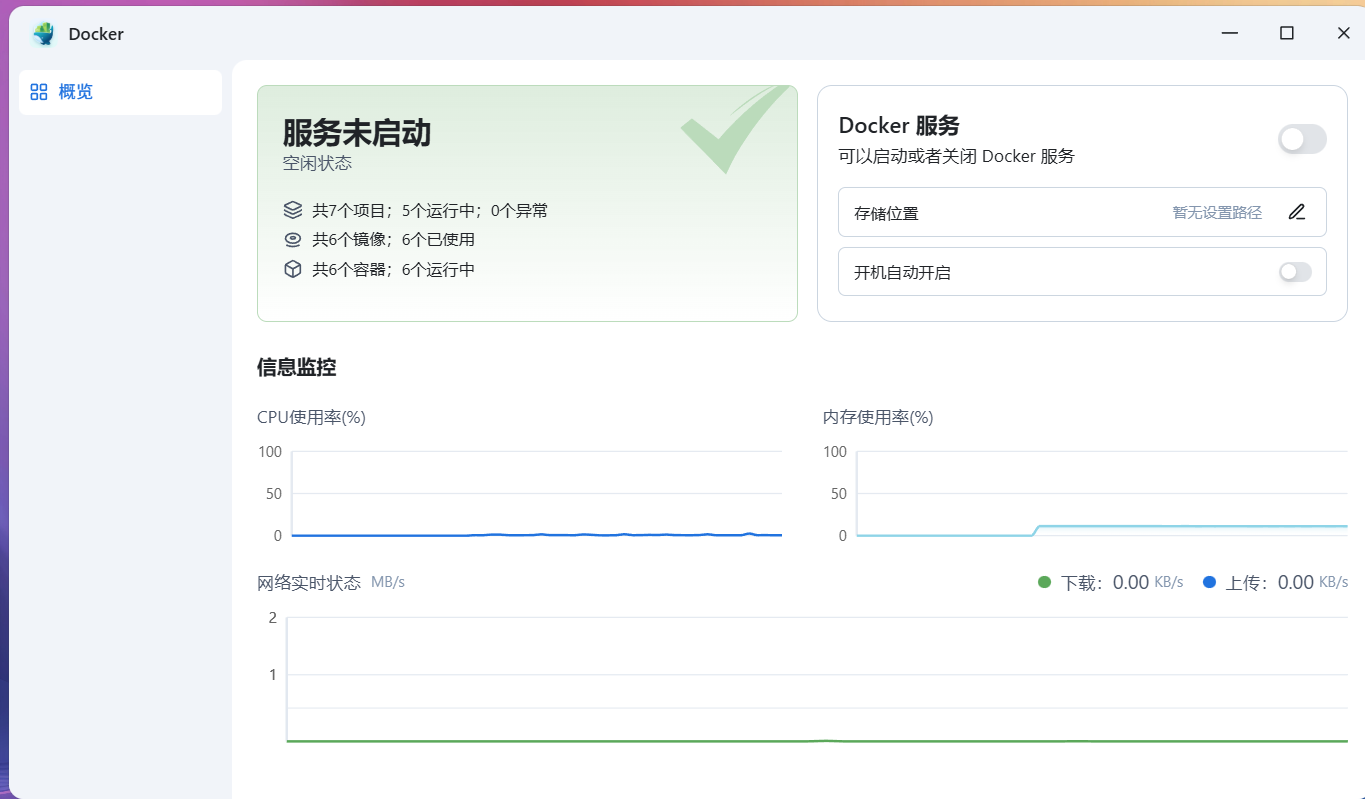1365x799 pixels.
Task: Click the 暂无设置路径 link
Action: tap(1216, 212)
